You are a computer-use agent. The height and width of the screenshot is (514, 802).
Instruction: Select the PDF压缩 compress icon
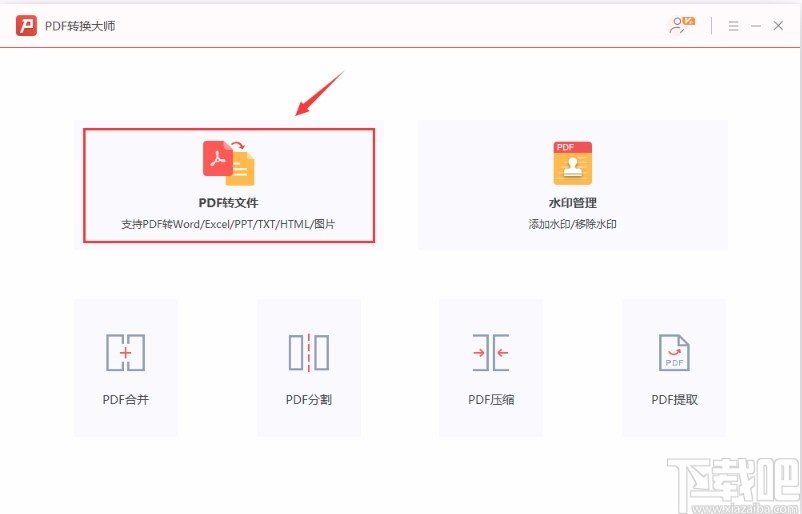(491, 352)
